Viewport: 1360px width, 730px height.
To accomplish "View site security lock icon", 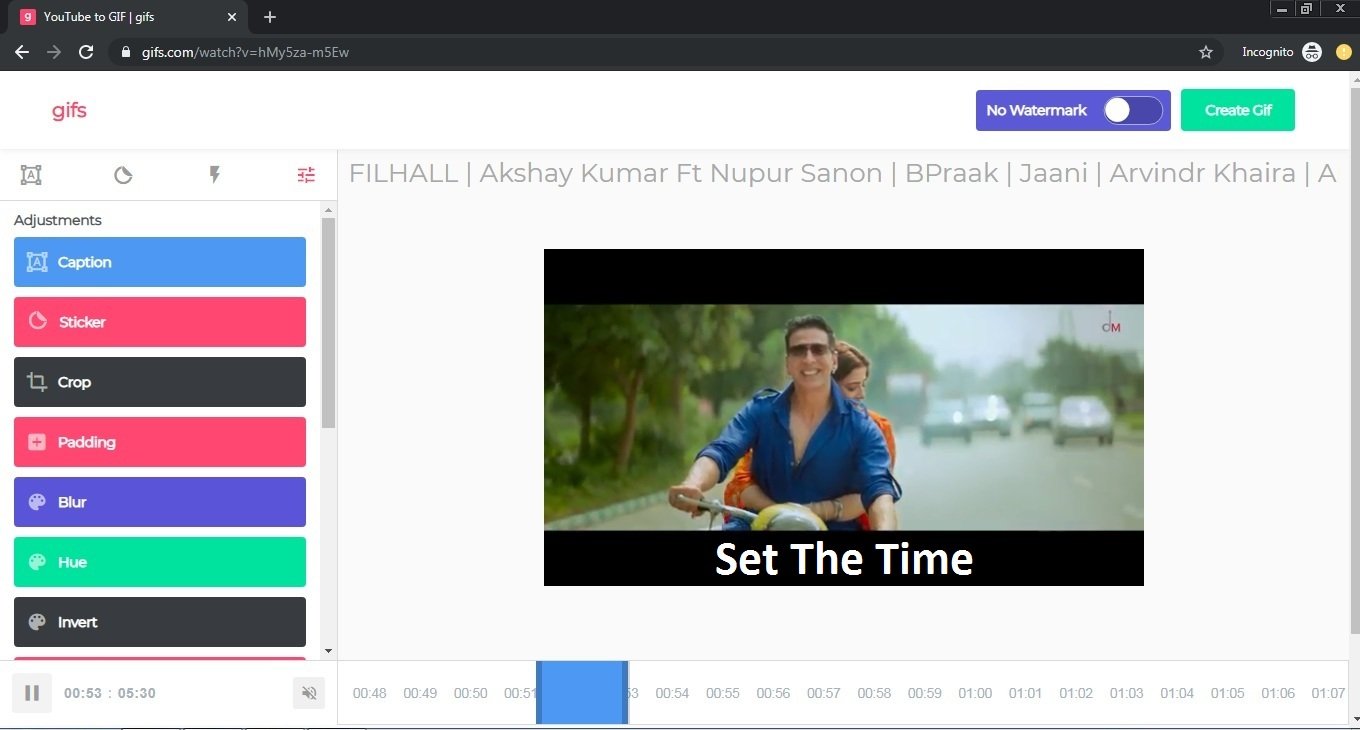I will pos(126,52).
